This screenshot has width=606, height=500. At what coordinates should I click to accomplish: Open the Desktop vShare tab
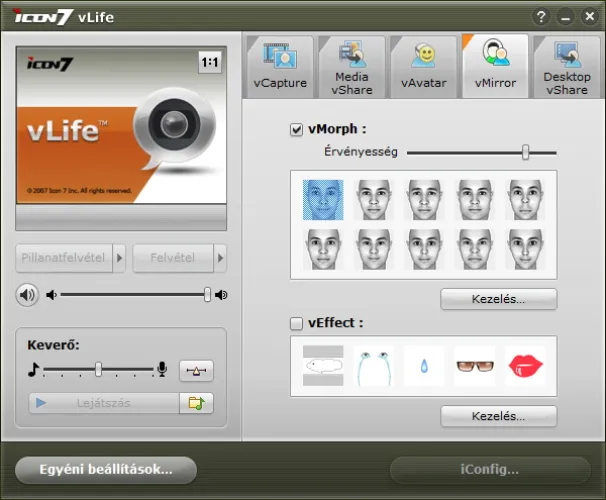pyautogui.click(x=567, y=67)
